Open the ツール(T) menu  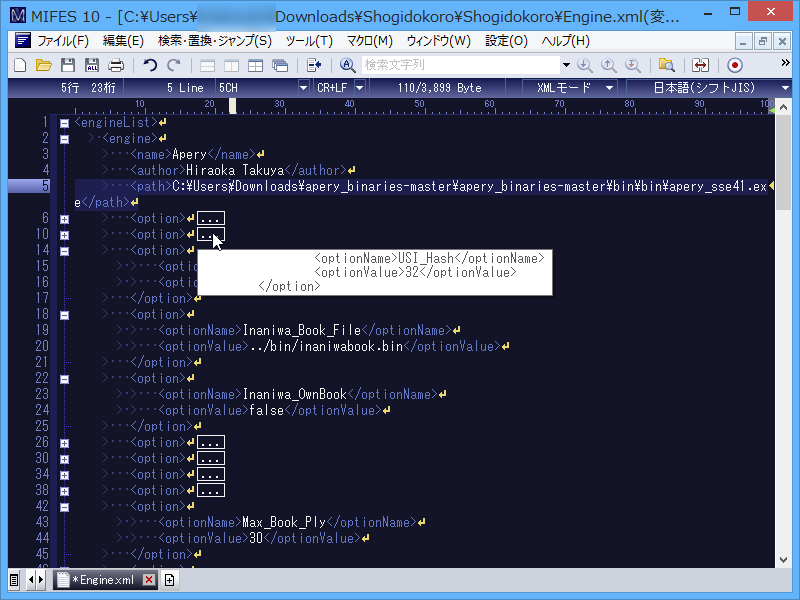pyautogui.click(x=309, y=40)
